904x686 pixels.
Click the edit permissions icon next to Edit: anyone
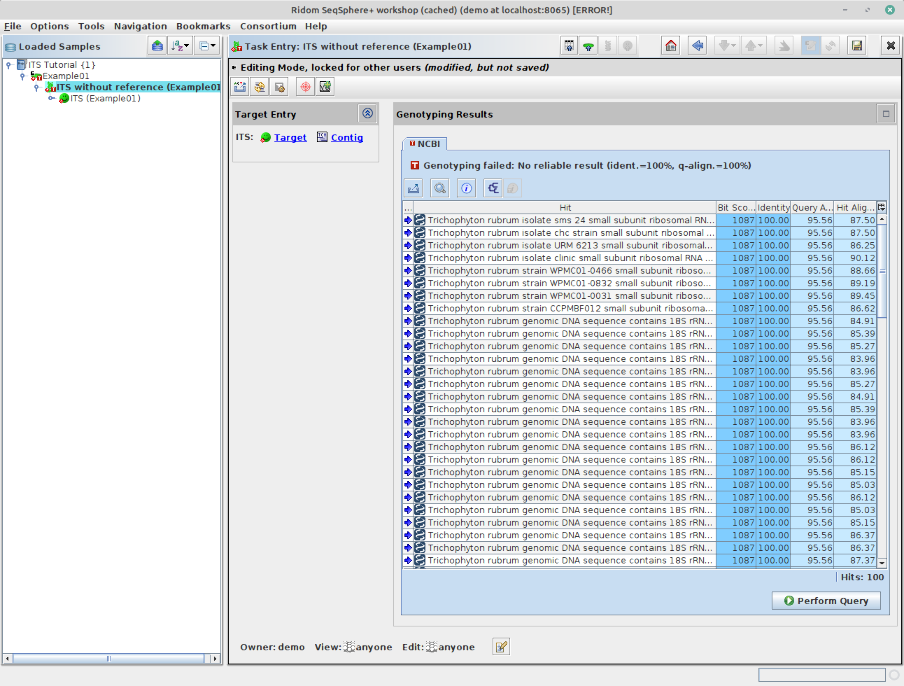click(499, 646)
